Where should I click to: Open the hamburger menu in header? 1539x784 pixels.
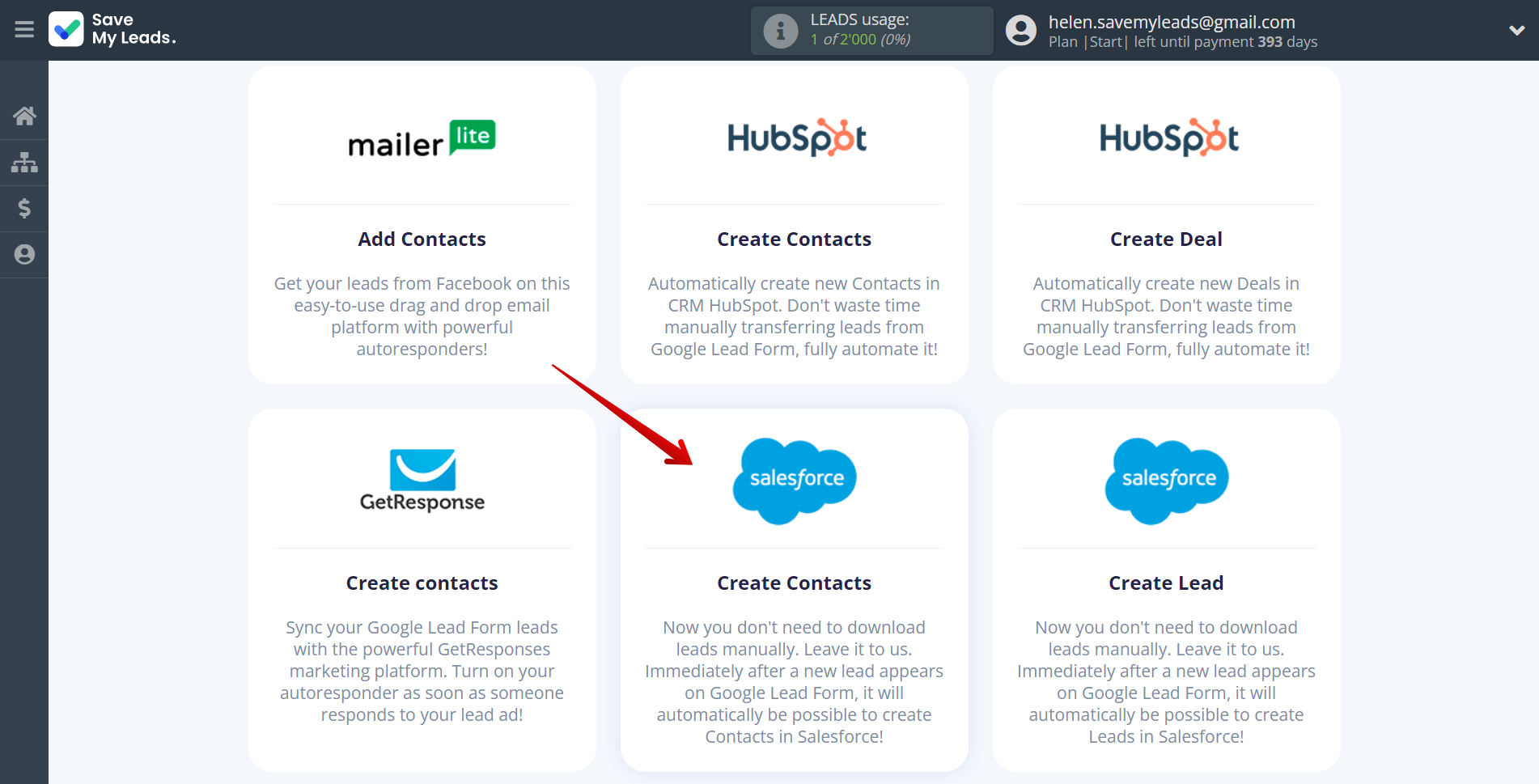[x=24, y=30]
